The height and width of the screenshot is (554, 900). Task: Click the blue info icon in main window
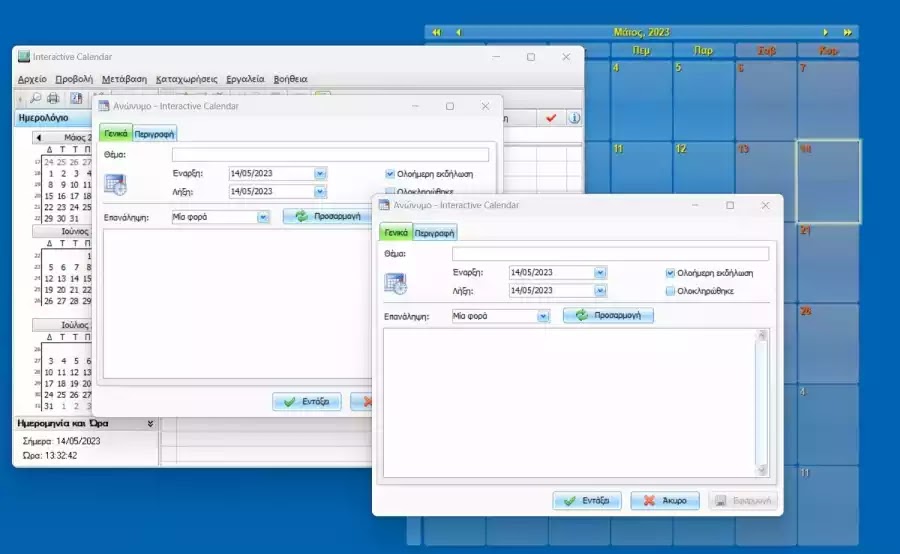pos(574,118)
